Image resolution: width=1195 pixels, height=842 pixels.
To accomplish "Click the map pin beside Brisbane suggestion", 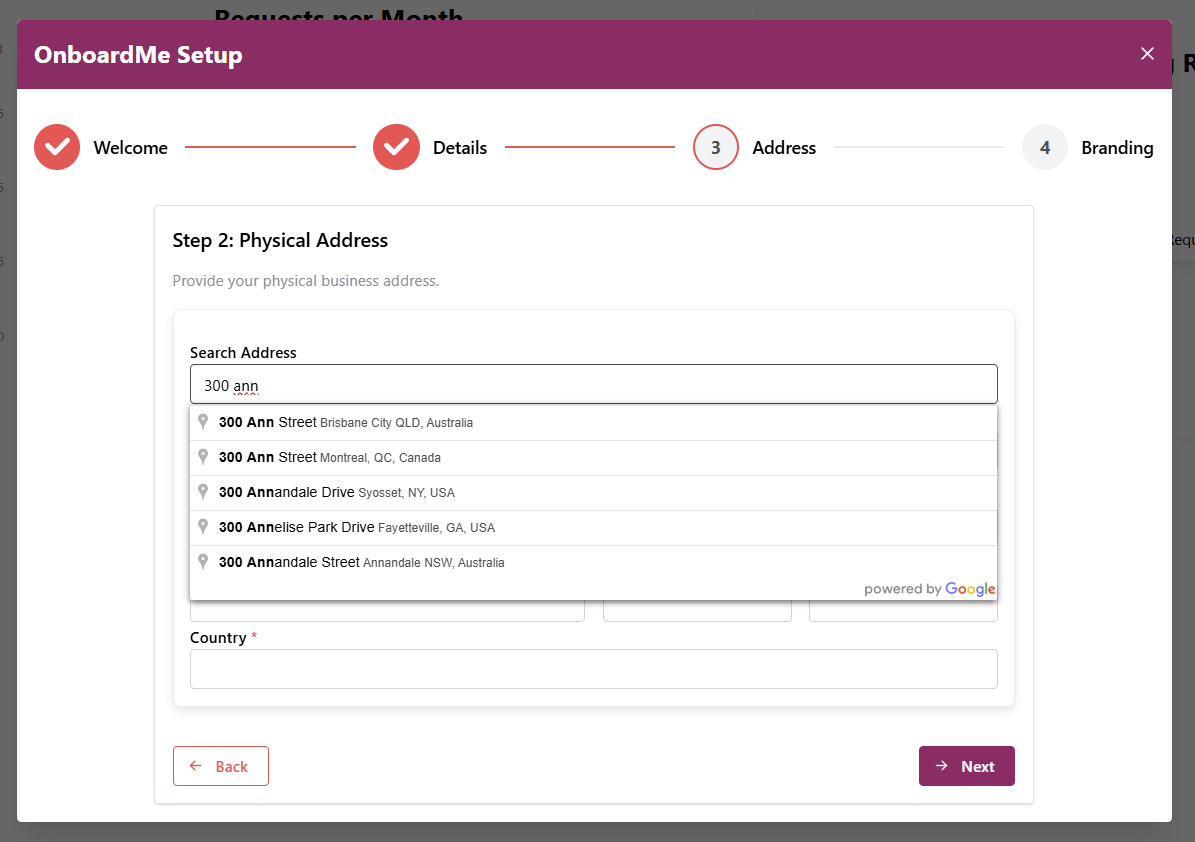I will (x=203, y=422).
